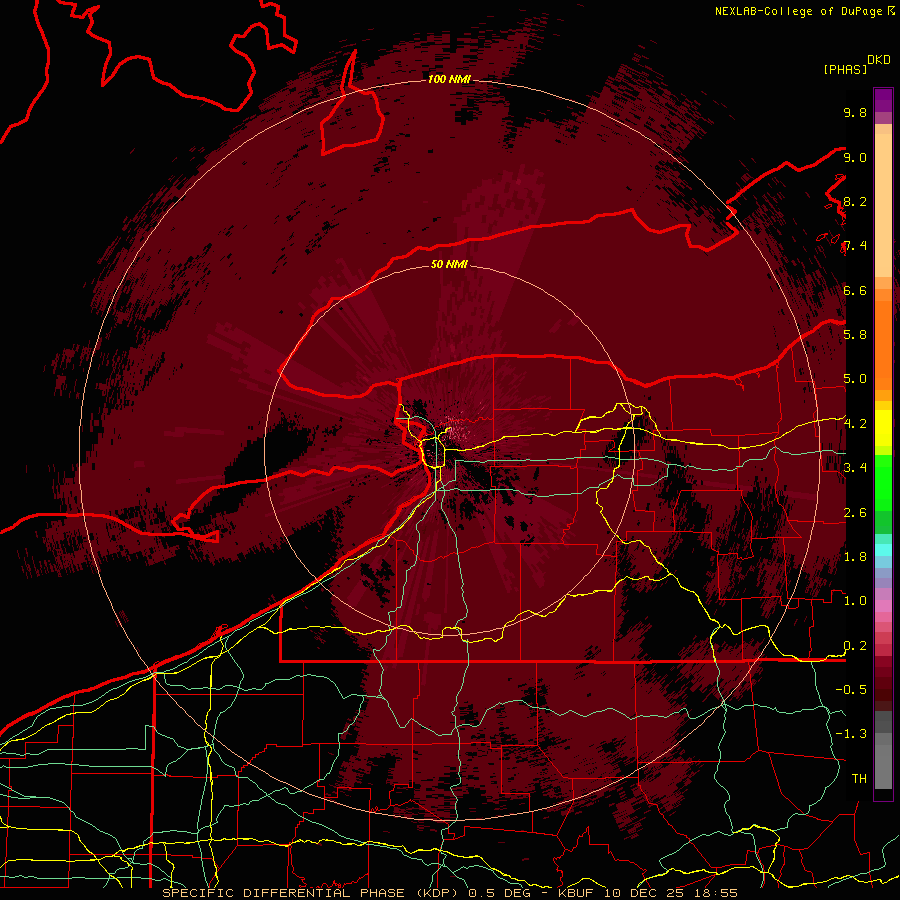Viewport: 900px width, 900px height.
Task: Click the 6.6 scale value
Action: click(x=855, y=290)
